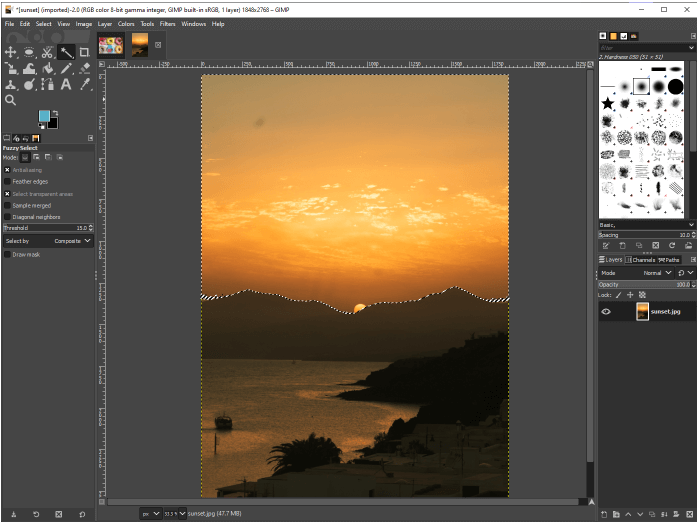The width and height of the screenshot is (697, 522).
Task: Enable the Feather edges option
Action: coord(7,182)
